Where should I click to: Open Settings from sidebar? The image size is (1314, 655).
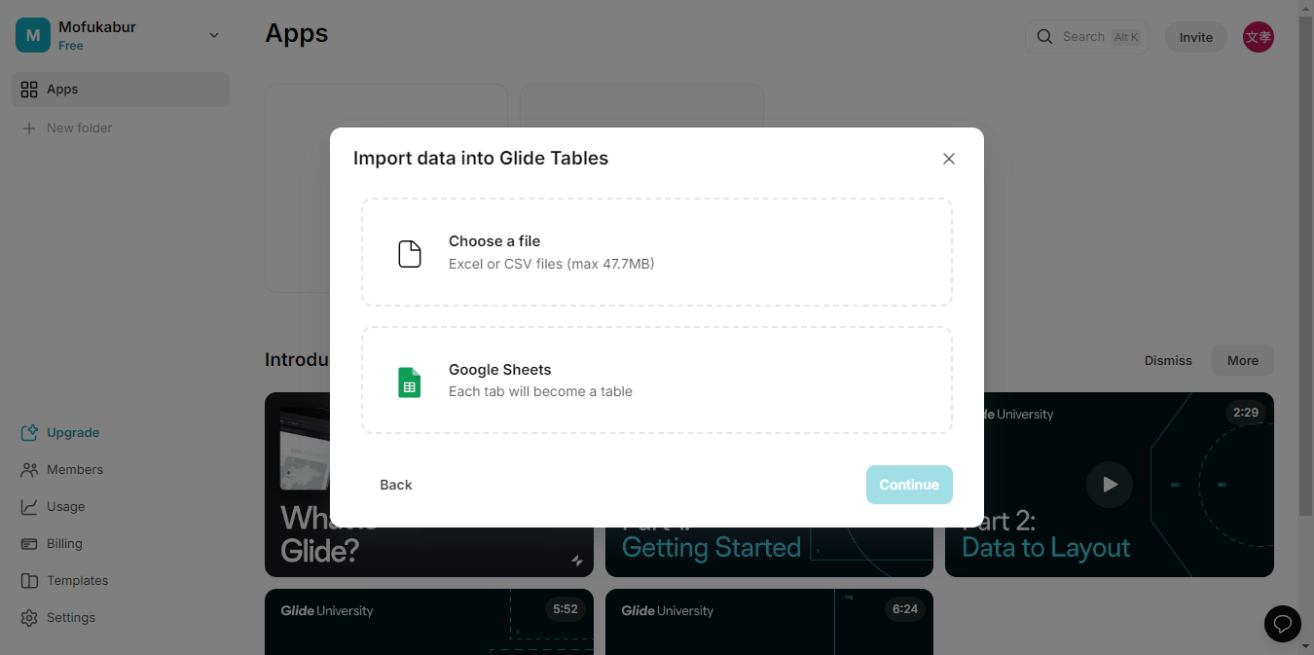tap(71, 618)
